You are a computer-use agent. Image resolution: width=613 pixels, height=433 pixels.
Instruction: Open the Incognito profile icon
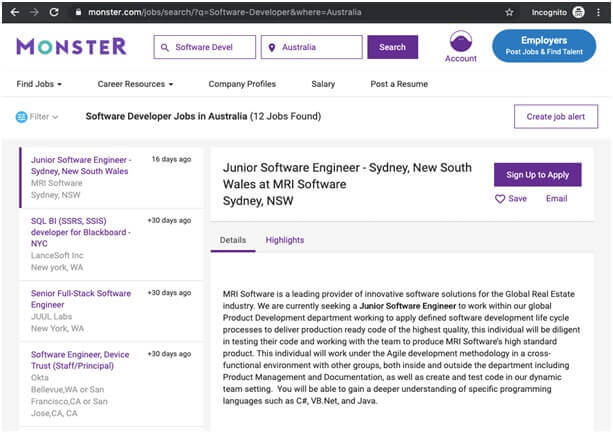click(x=578, y=12)
